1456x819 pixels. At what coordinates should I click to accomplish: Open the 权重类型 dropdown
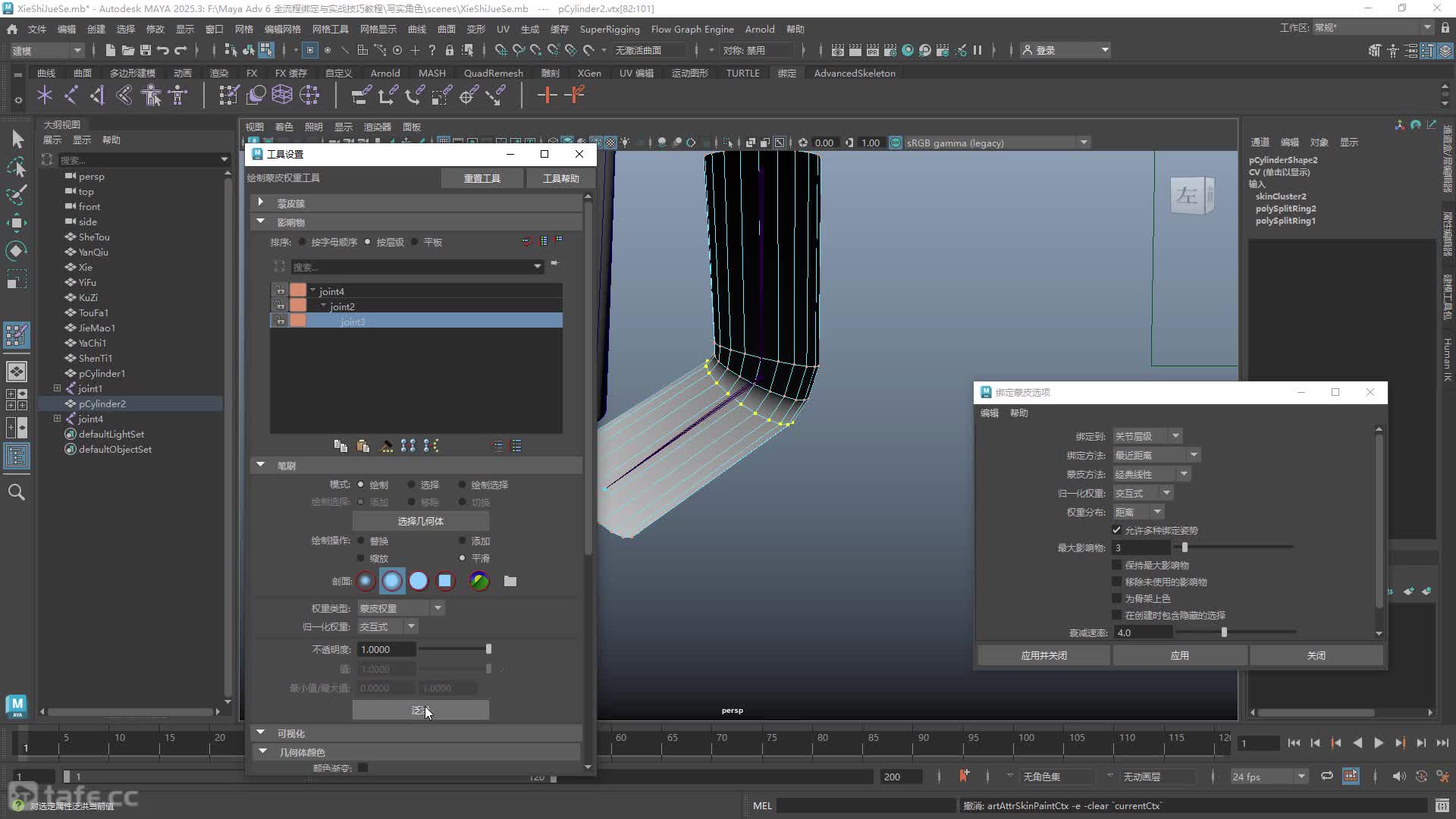pyautogui.click(x=400, y=608)
